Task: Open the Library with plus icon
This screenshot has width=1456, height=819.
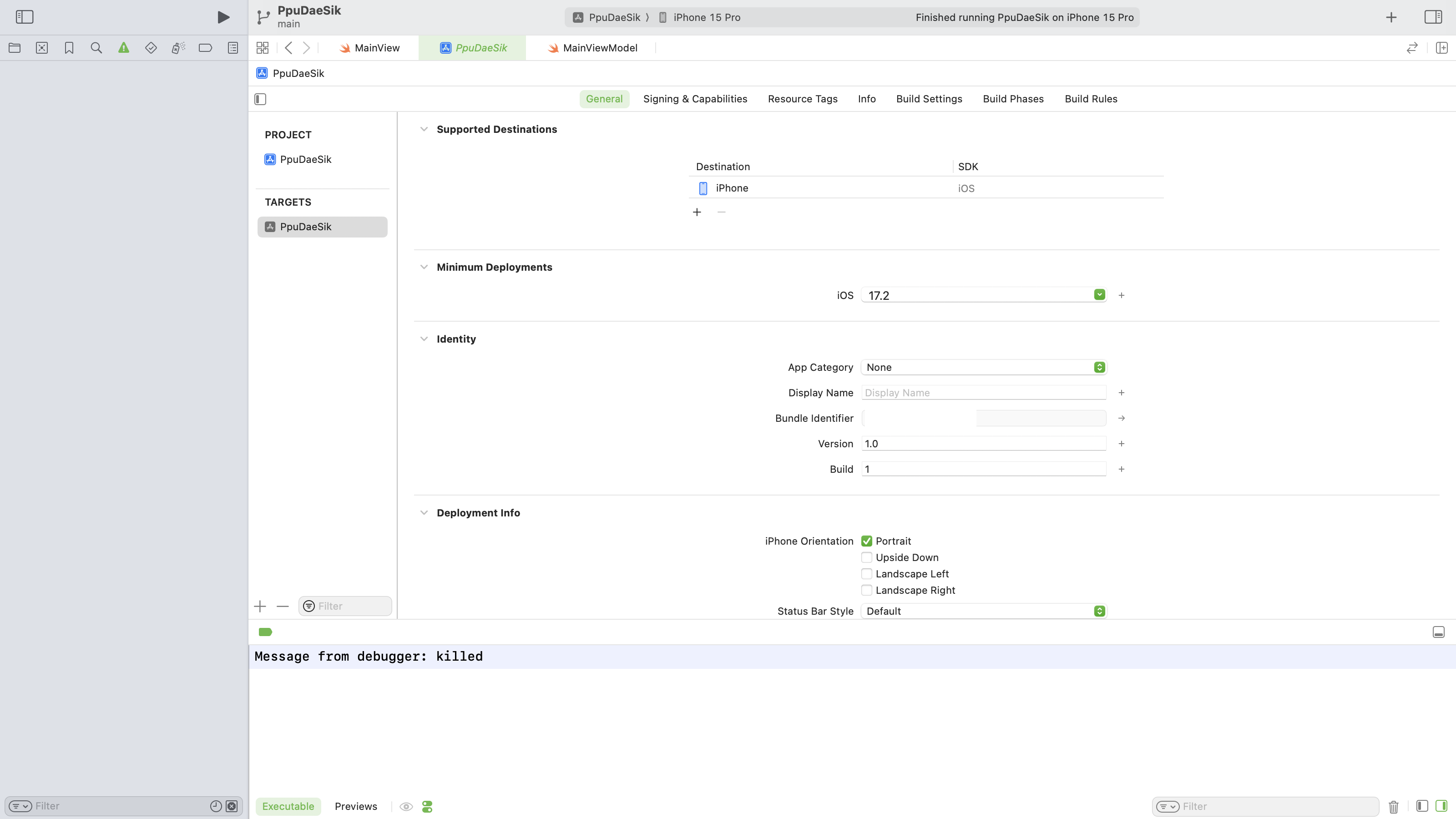Action: point(1391,18)
